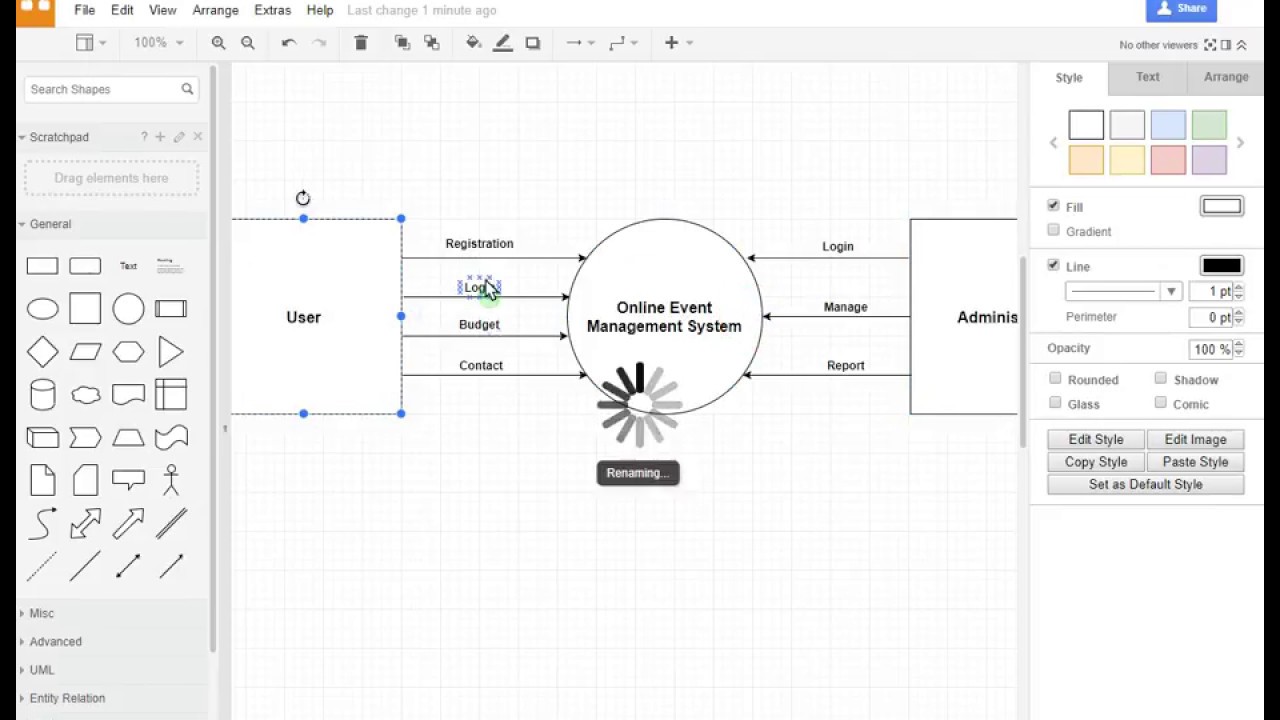
Task: Open the File menu
Action: tap(85, 10)
